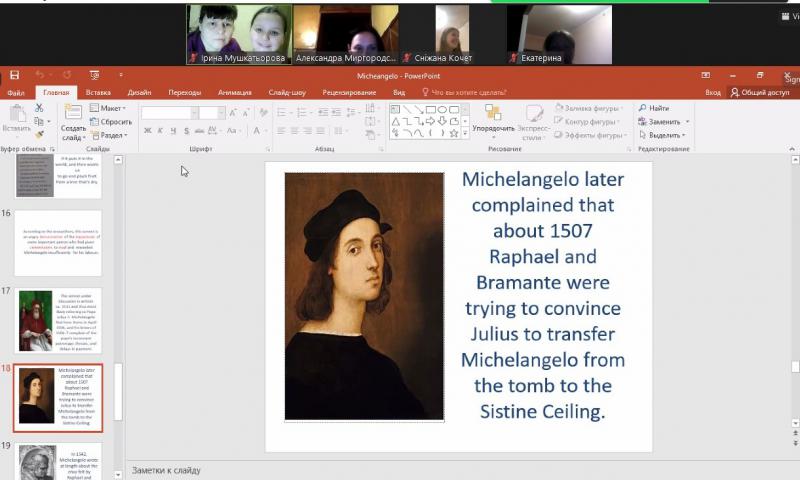This screenshot has width=800, height=480.
Task: Align text left in paragraph group
Action: [281, 131]
